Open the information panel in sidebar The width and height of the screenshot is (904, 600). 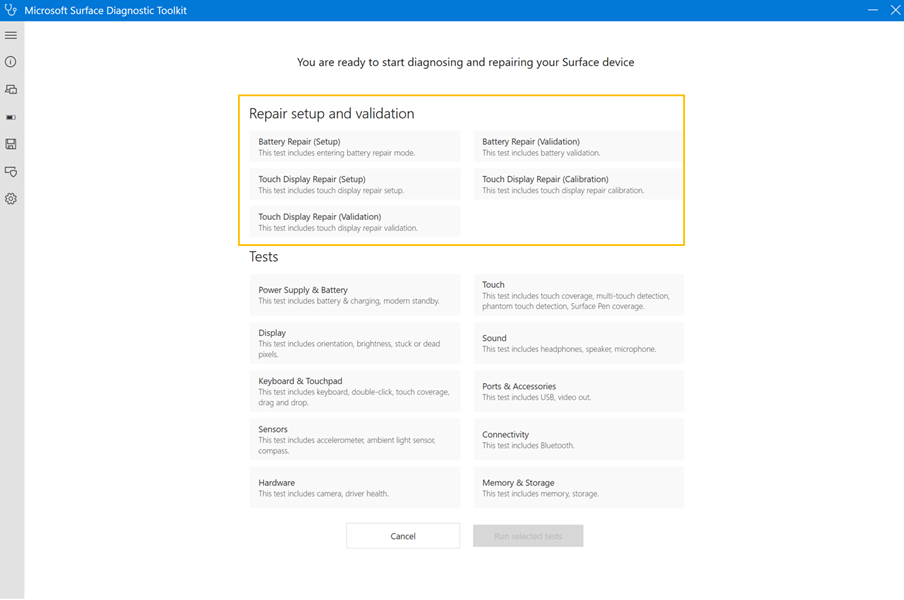[11, 62]
